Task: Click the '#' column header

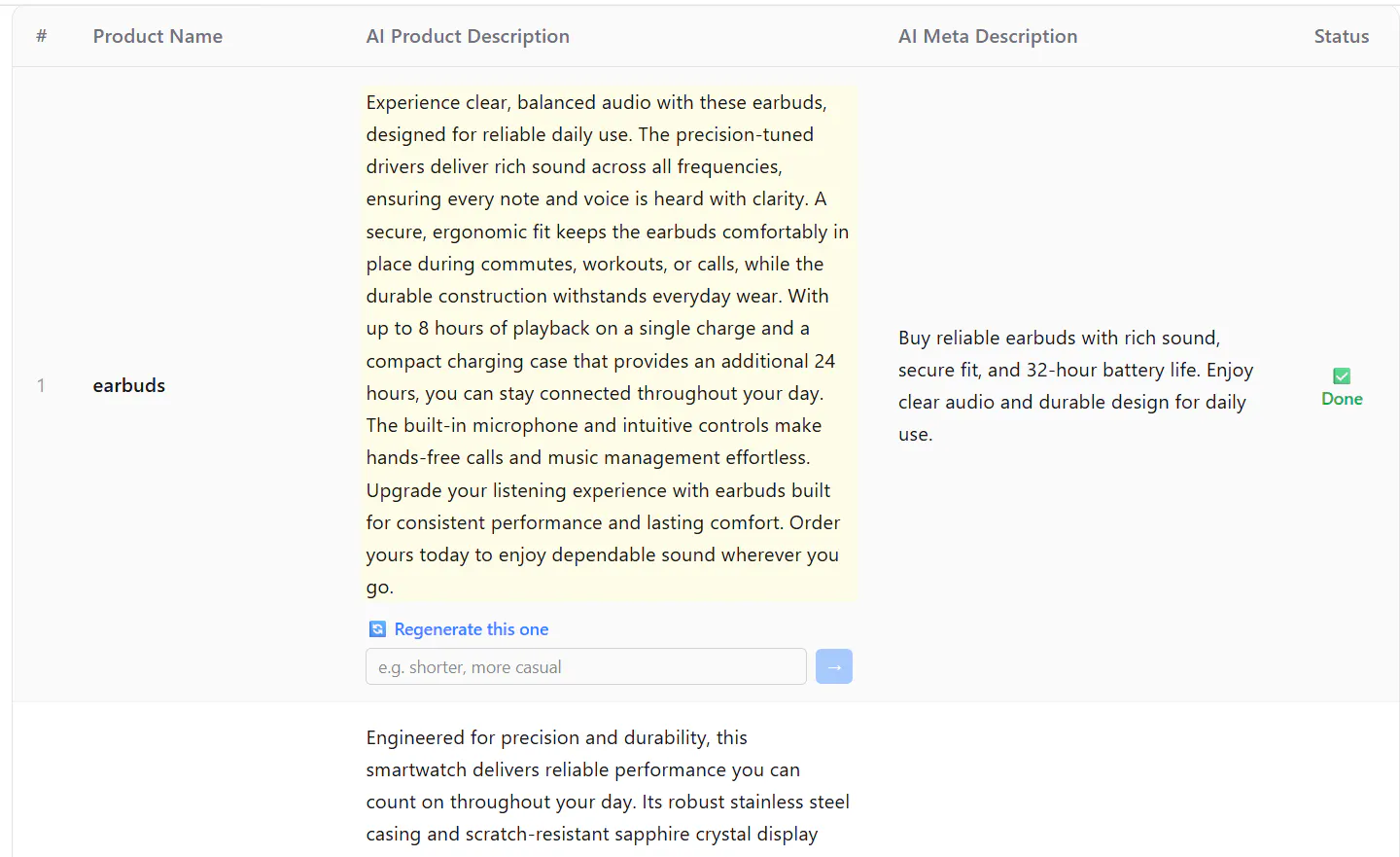Action: pos(42,36)
